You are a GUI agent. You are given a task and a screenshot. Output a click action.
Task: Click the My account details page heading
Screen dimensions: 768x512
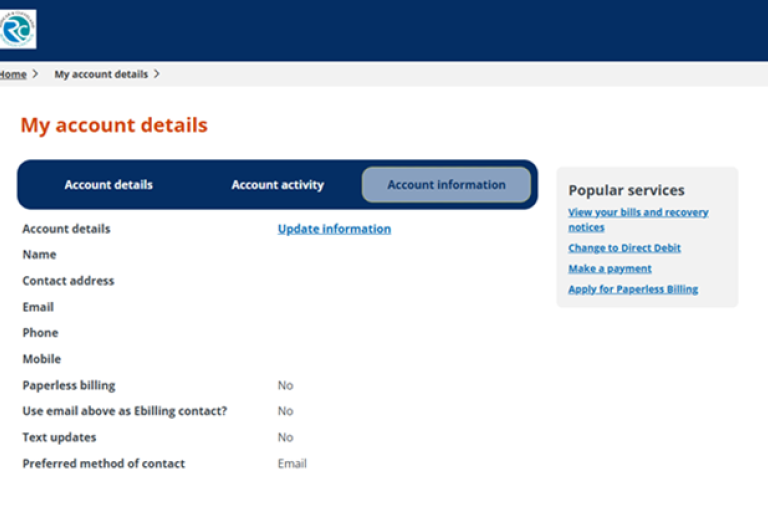point(114,125)
